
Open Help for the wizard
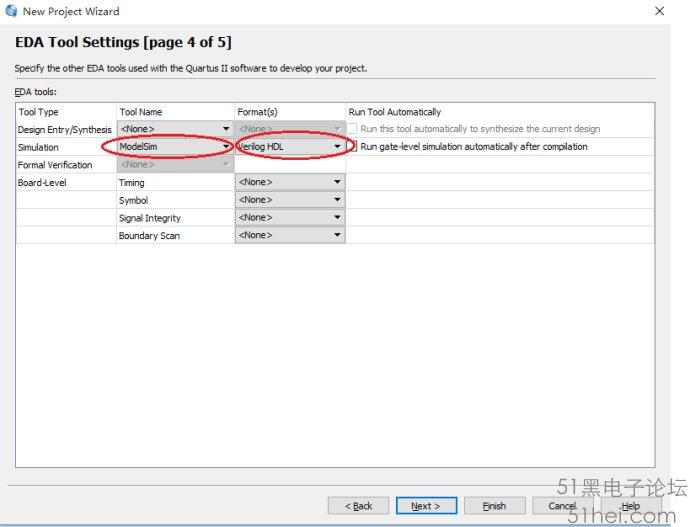[x=631, y=506]
